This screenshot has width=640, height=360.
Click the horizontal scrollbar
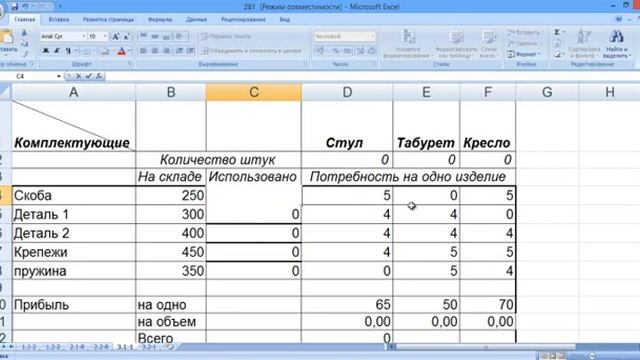click(486, 347)
